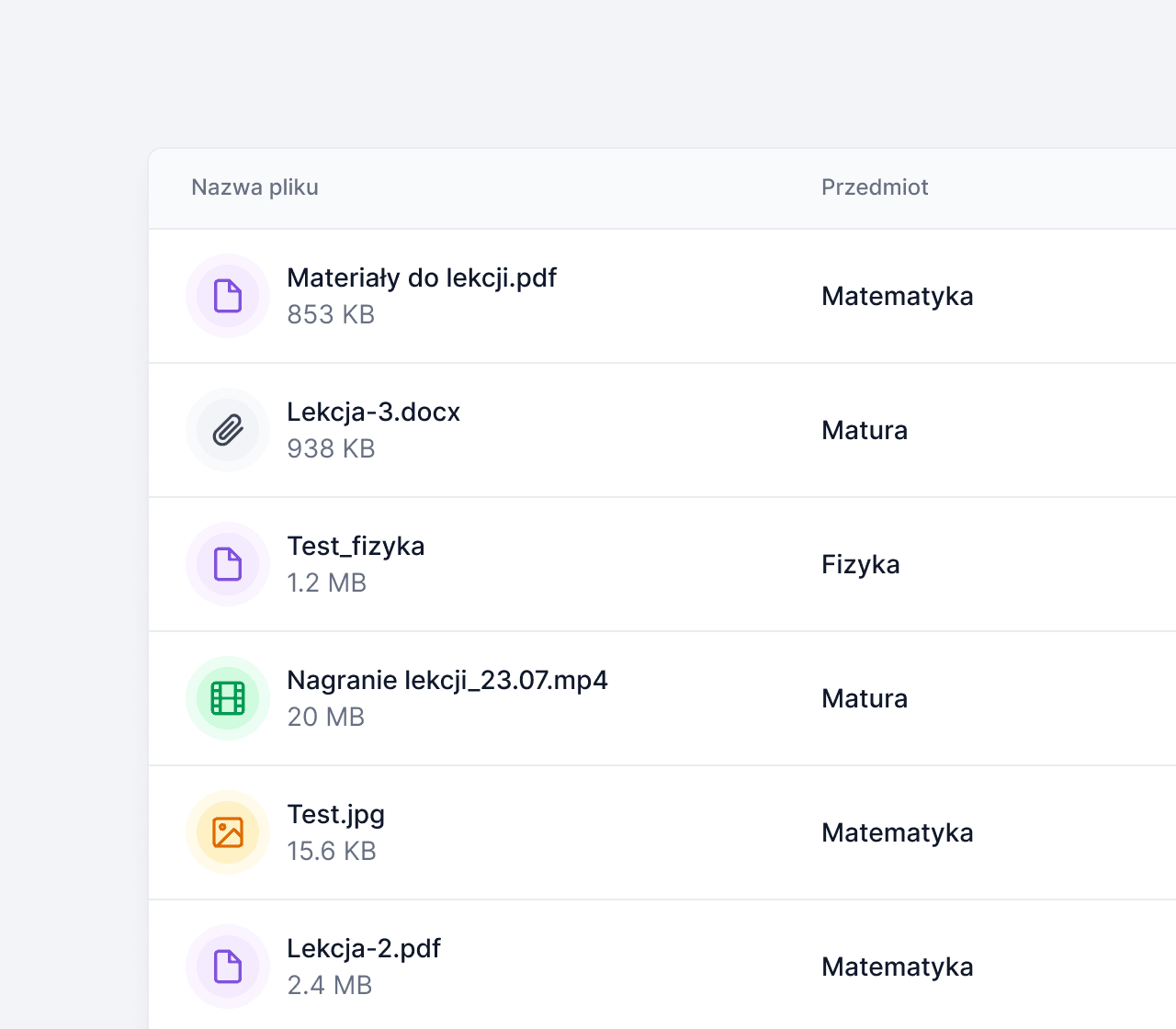Click the 20 MB file size text
The width and height of the screenshot is (1176, 1029).
[x=325, y=717]
